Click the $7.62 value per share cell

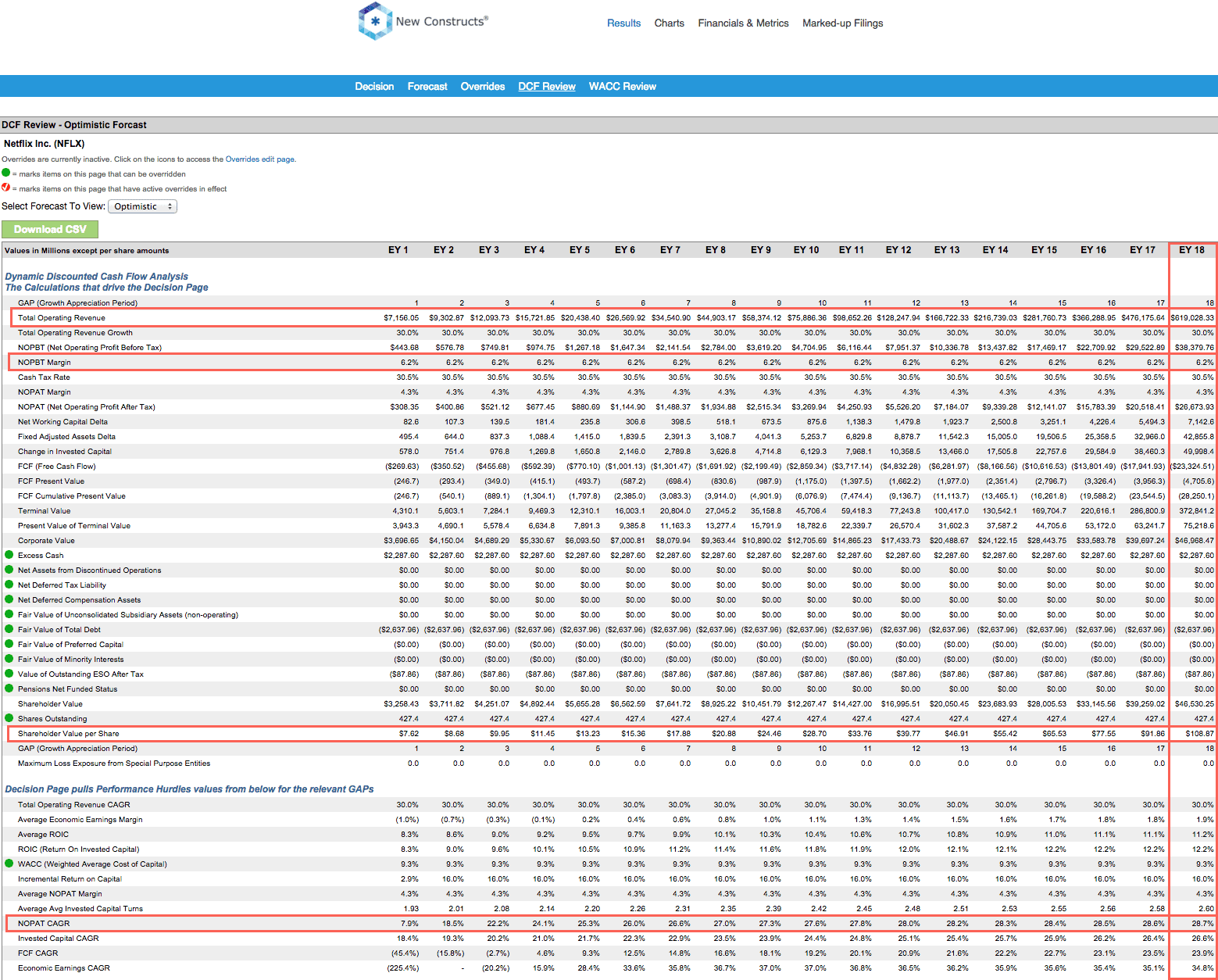coord(409,734)
